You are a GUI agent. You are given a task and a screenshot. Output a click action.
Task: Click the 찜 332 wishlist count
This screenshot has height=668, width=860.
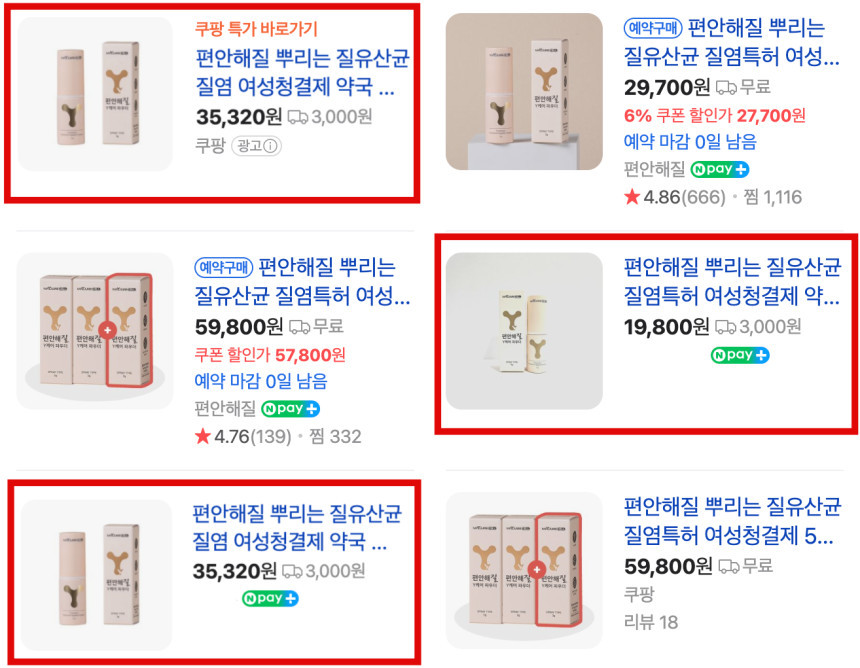336,437
